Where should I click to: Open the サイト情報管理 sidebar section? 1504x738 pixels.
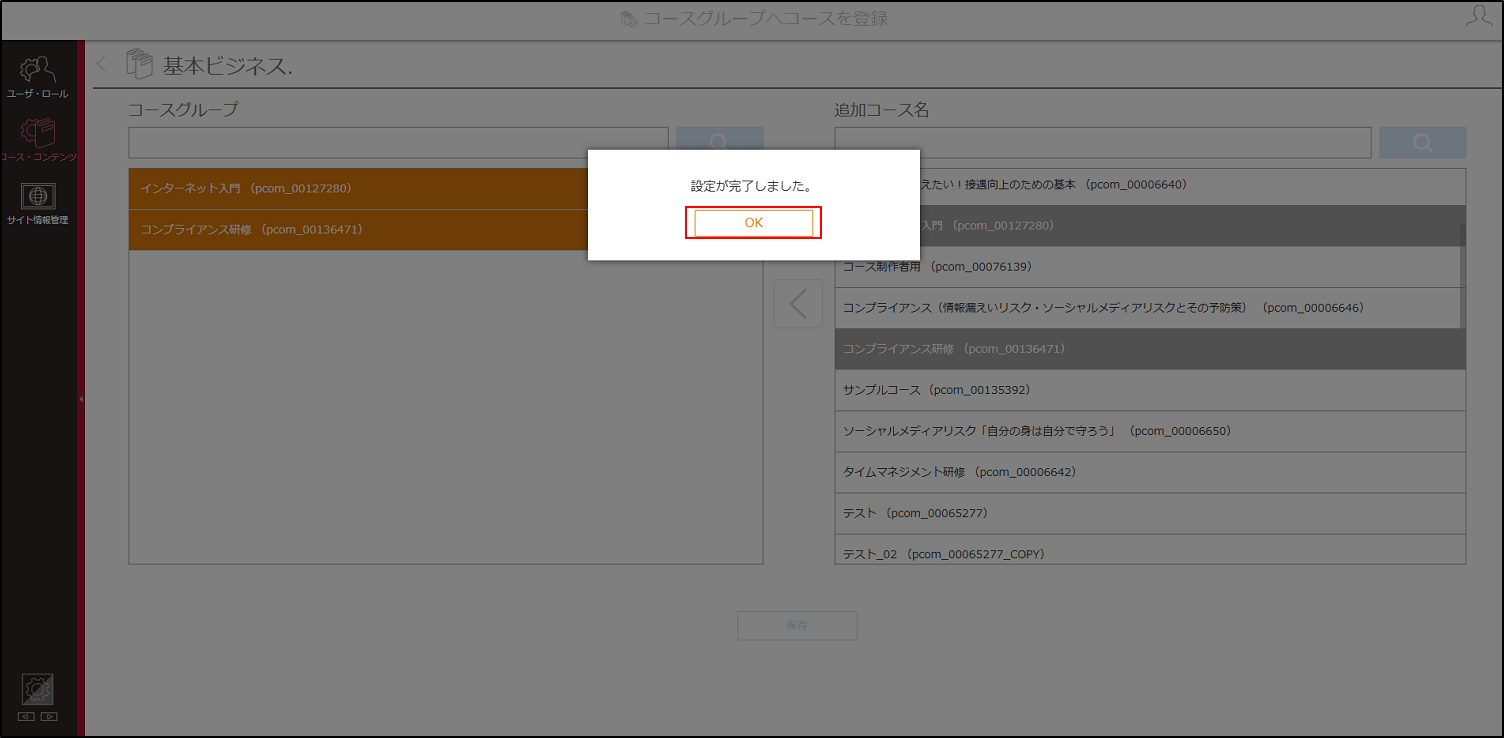click(x=38, y=203)
